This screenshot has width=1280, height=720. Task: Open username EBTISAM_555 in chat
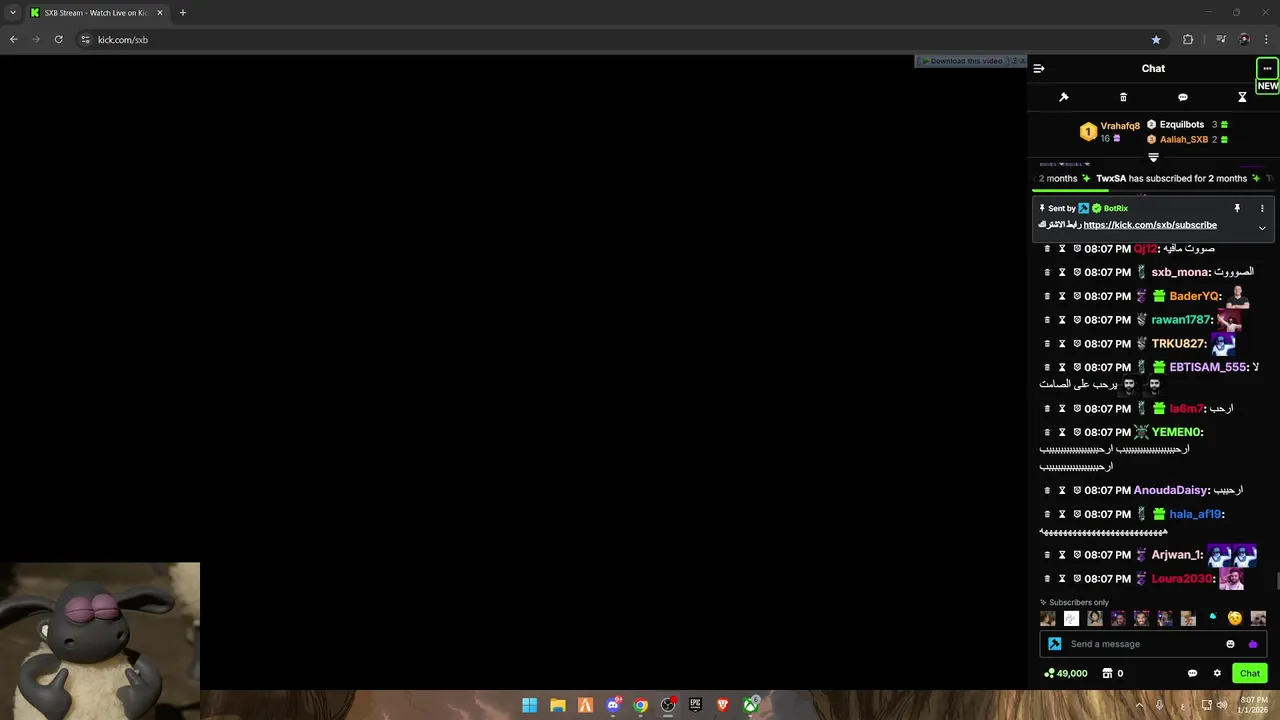point(1208,367)
